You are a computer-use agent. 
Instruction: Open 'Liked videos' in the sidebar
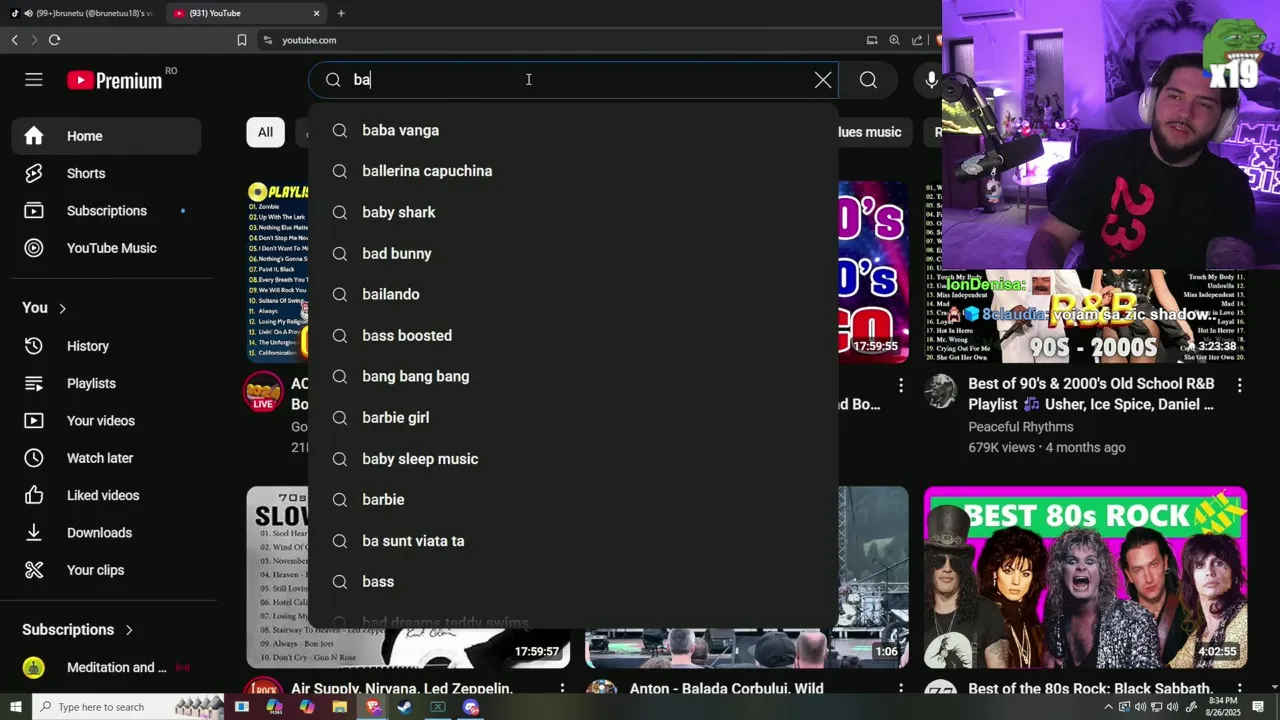(x=106, y=495)
